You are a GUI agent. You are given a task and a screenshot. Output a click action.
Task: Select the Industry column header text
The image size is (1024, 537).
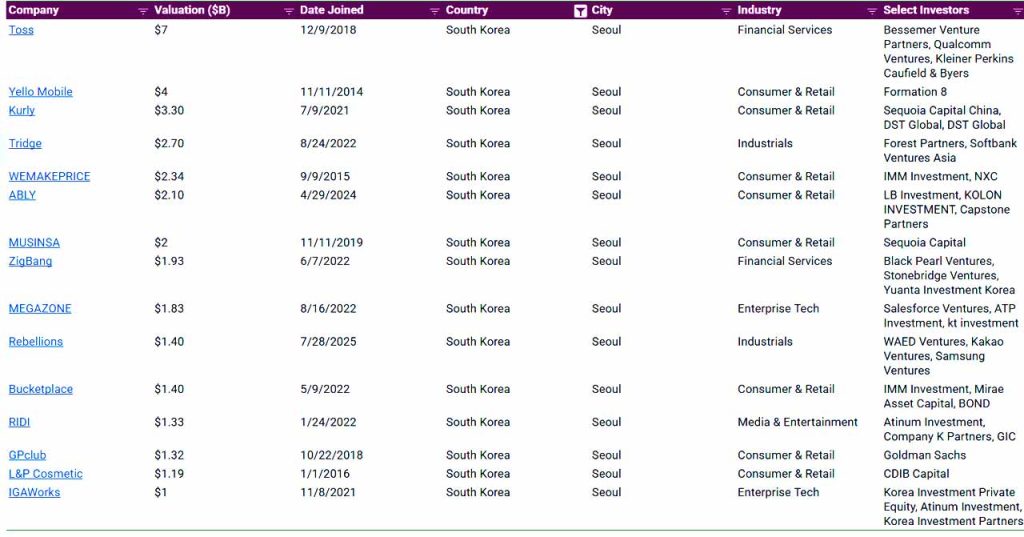(759, 10)
